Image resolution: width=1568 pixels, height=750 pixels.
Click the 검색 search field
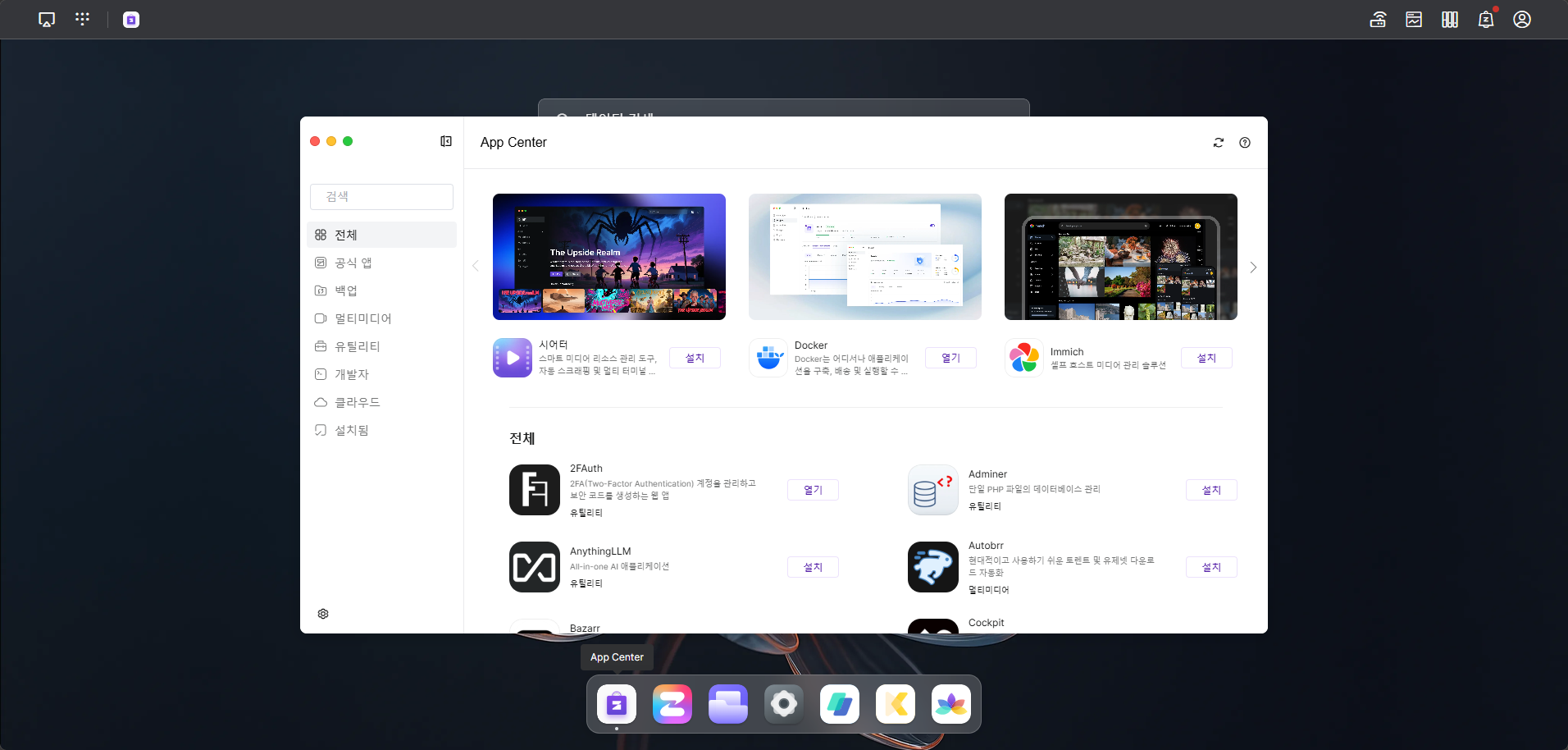point(381,197)
